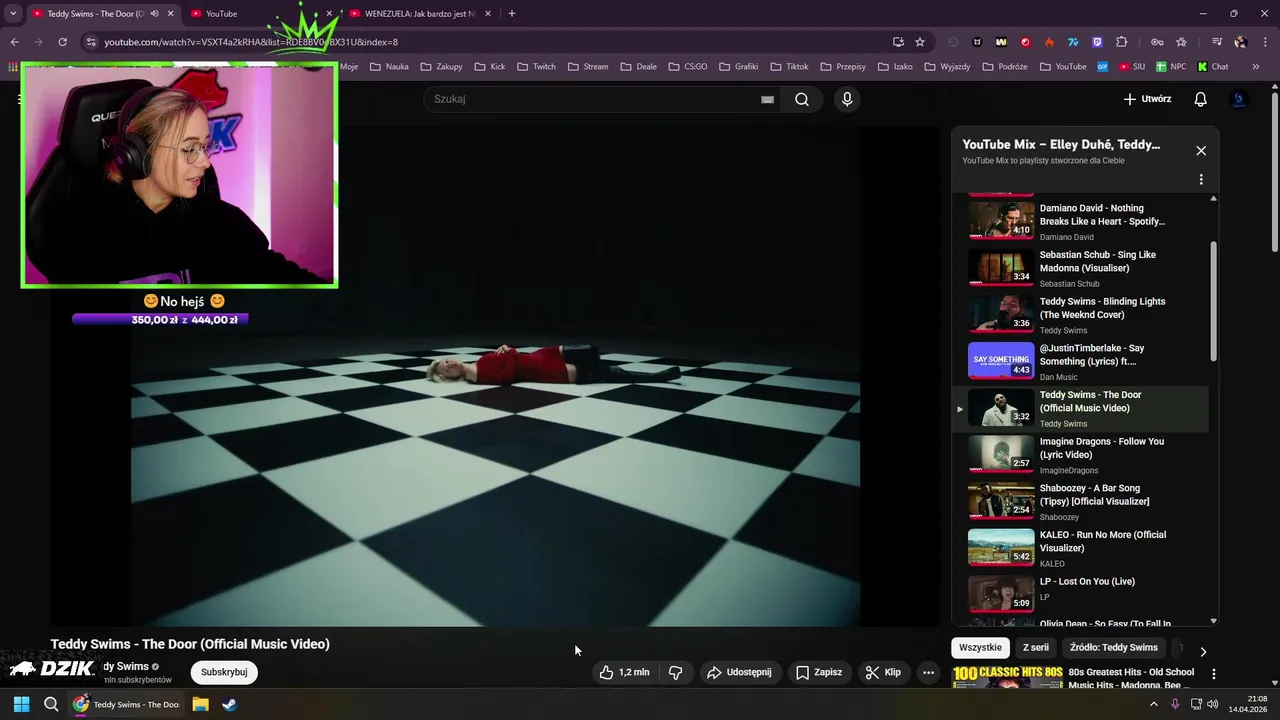Close the YouTube Mix playlist panel
Viewport: 1280px width, 720px height.
pos(1201,150)
